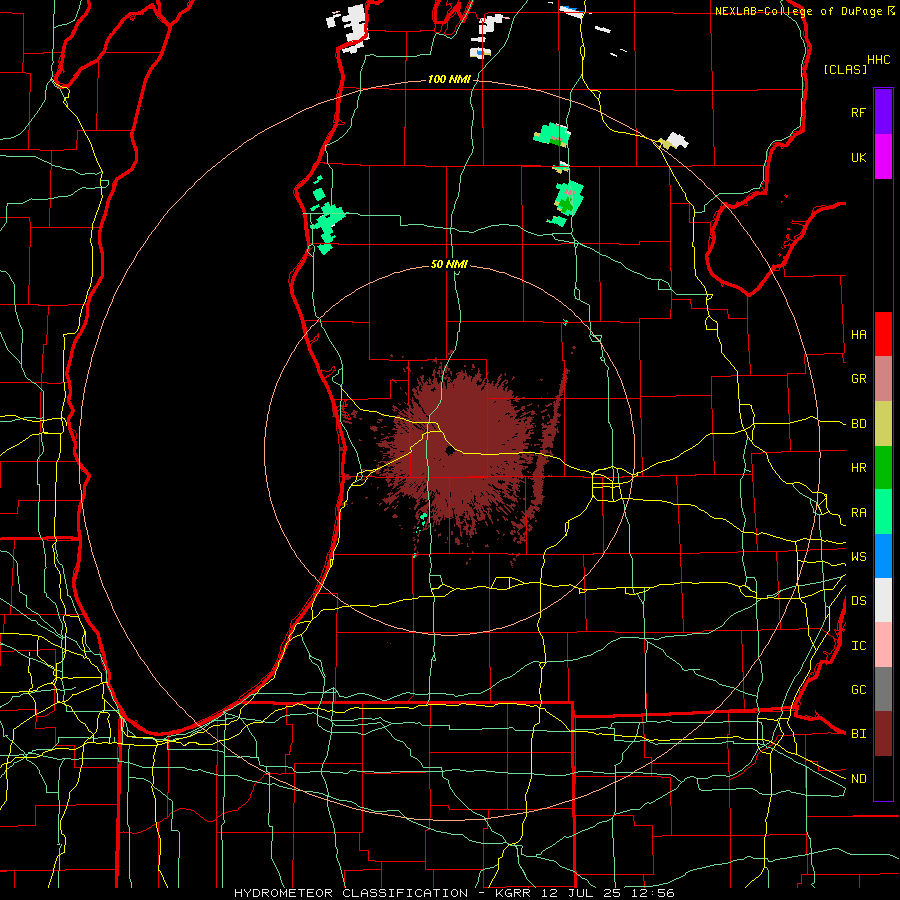The image size is (900, 900).
Task: Click the white DS dry snow swatch
Action: [883, 600]
